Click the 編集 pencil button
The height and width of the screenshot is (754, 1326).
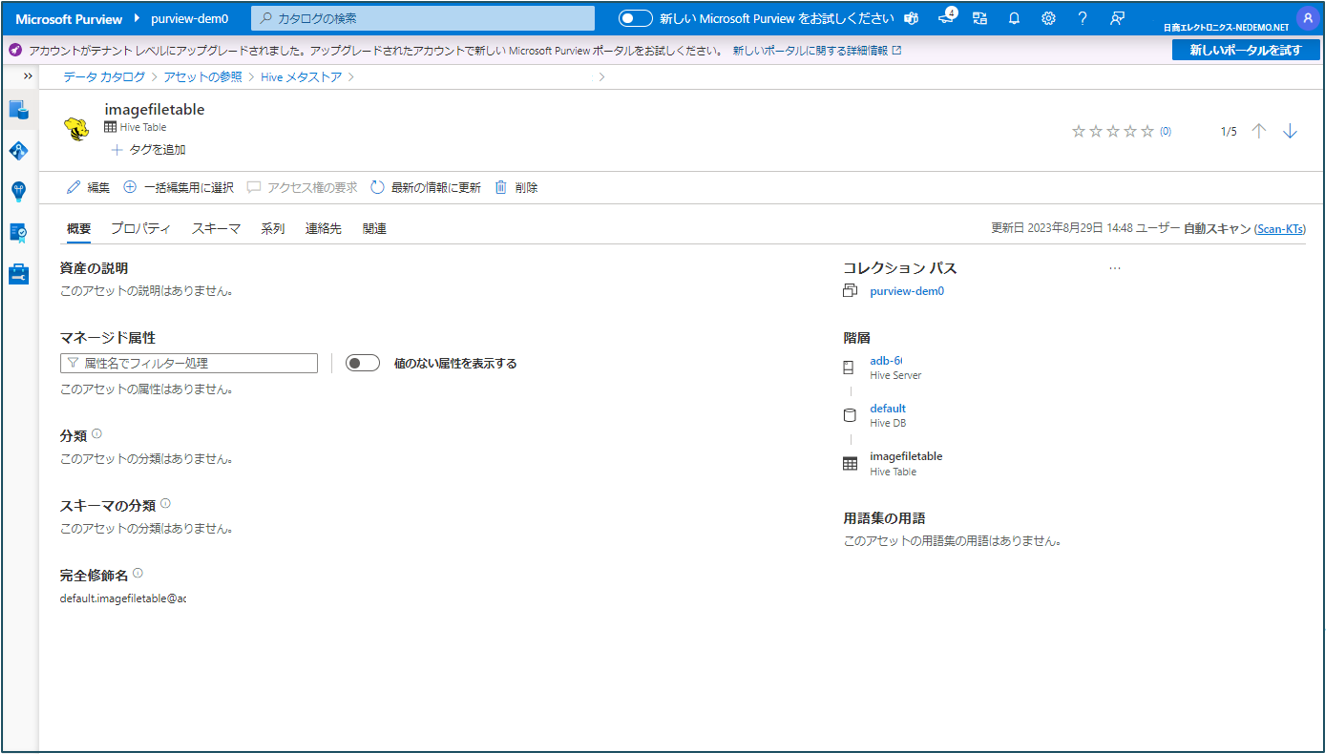click(x=88, y=187)
